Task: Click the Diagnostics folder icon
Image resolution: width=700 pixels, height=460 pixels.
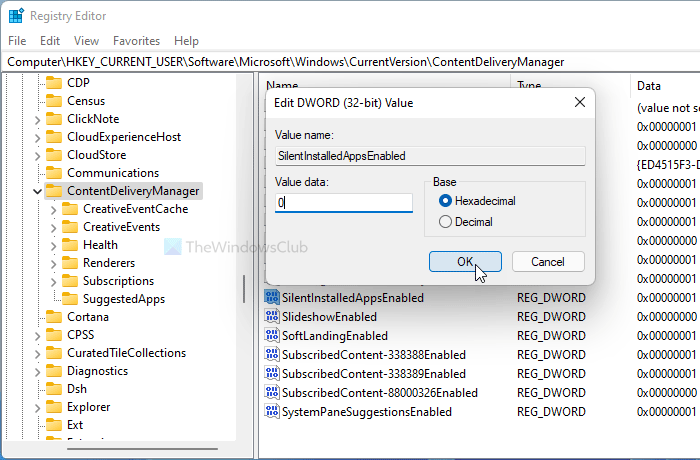Action: 53,371
